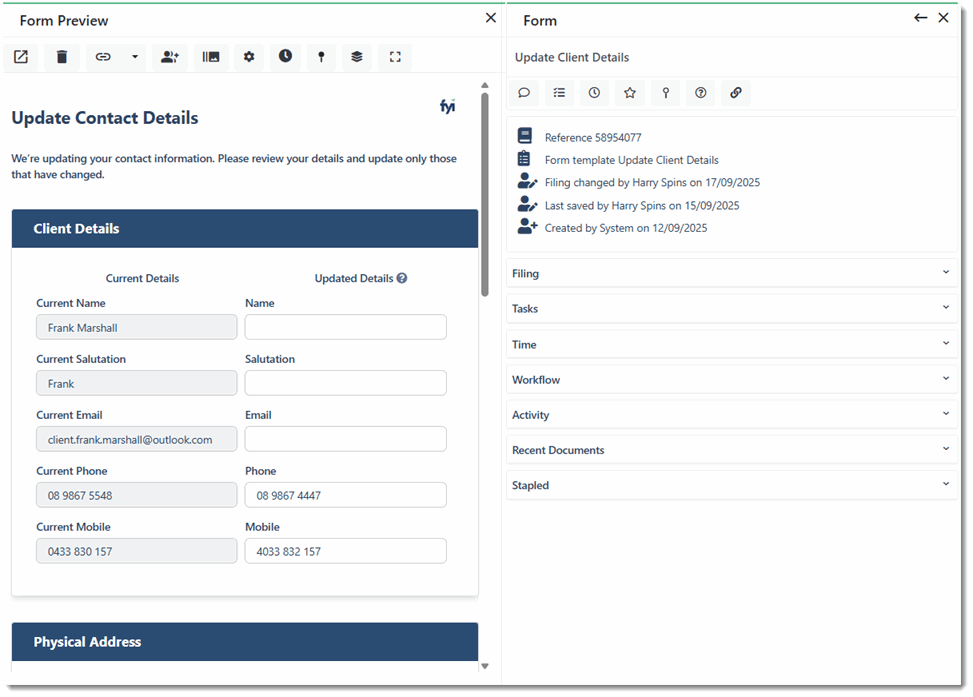This screenshot has height=697, width=973.
Task: Click the Created by user-plus icon
Action: tap(527, 226)
